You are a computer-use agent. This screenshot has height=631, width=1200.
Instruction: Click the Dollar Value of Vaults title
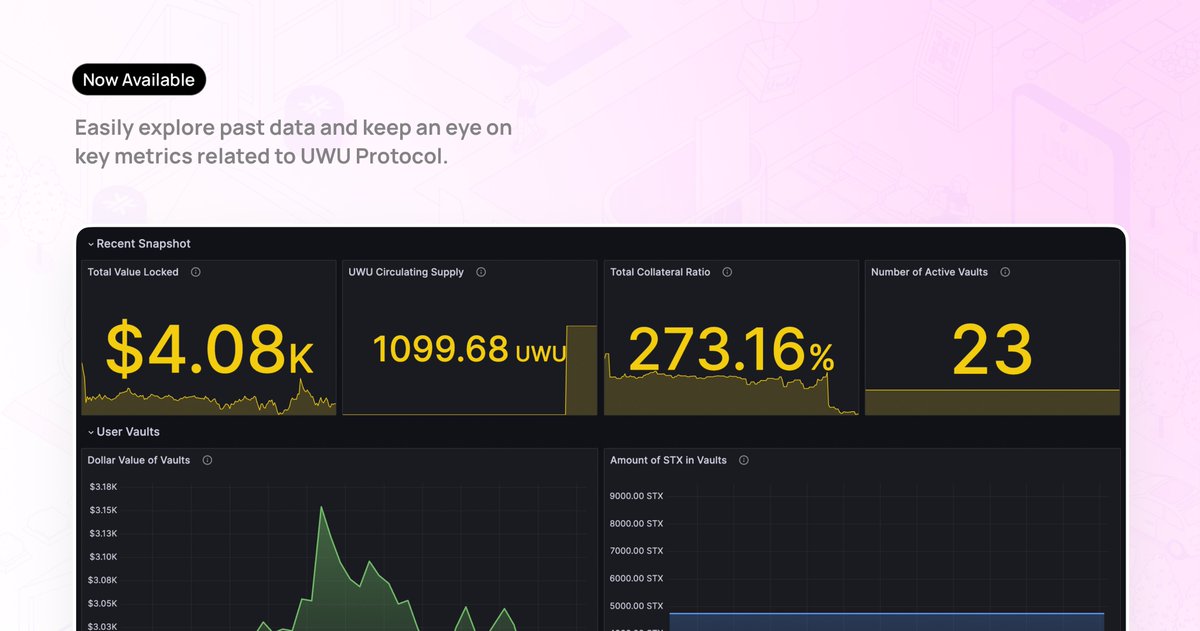pos(139,460)
